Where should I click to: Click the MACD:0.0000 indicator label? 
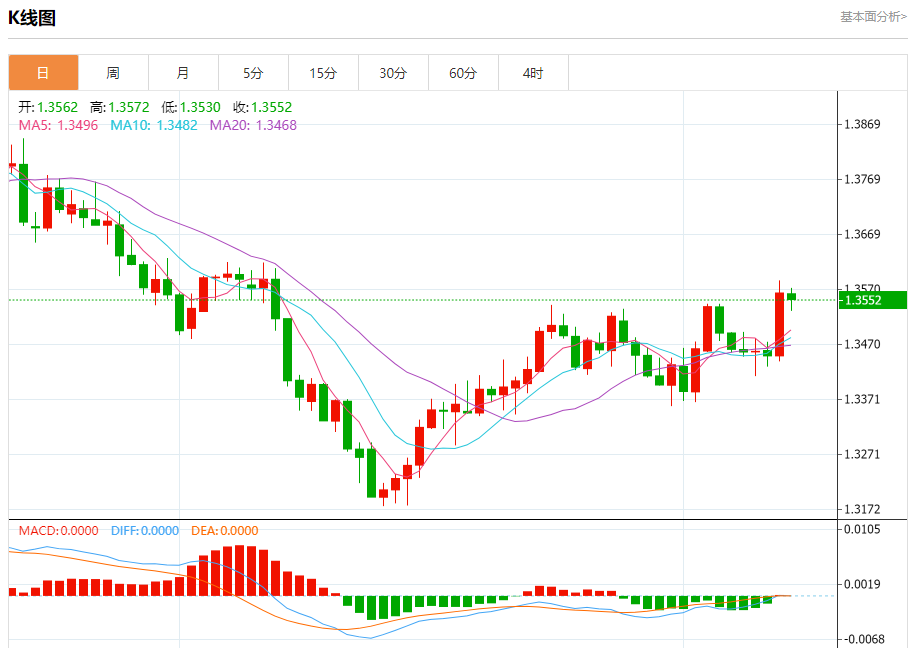pos(58,530)
